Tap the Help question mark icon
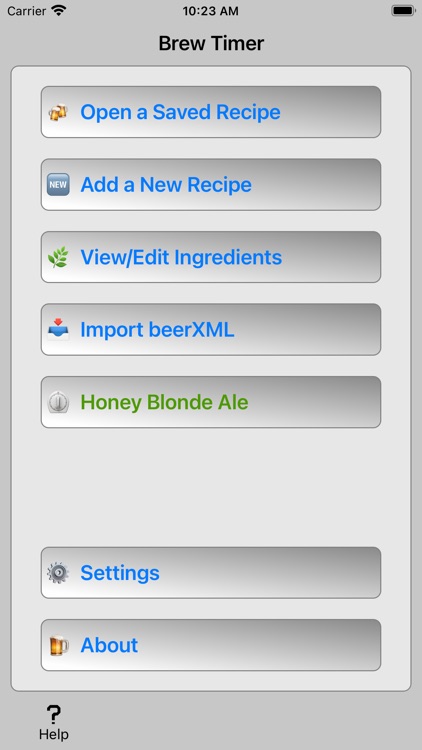Viewport: 422px width, 750px height. (x=54, y=715)
